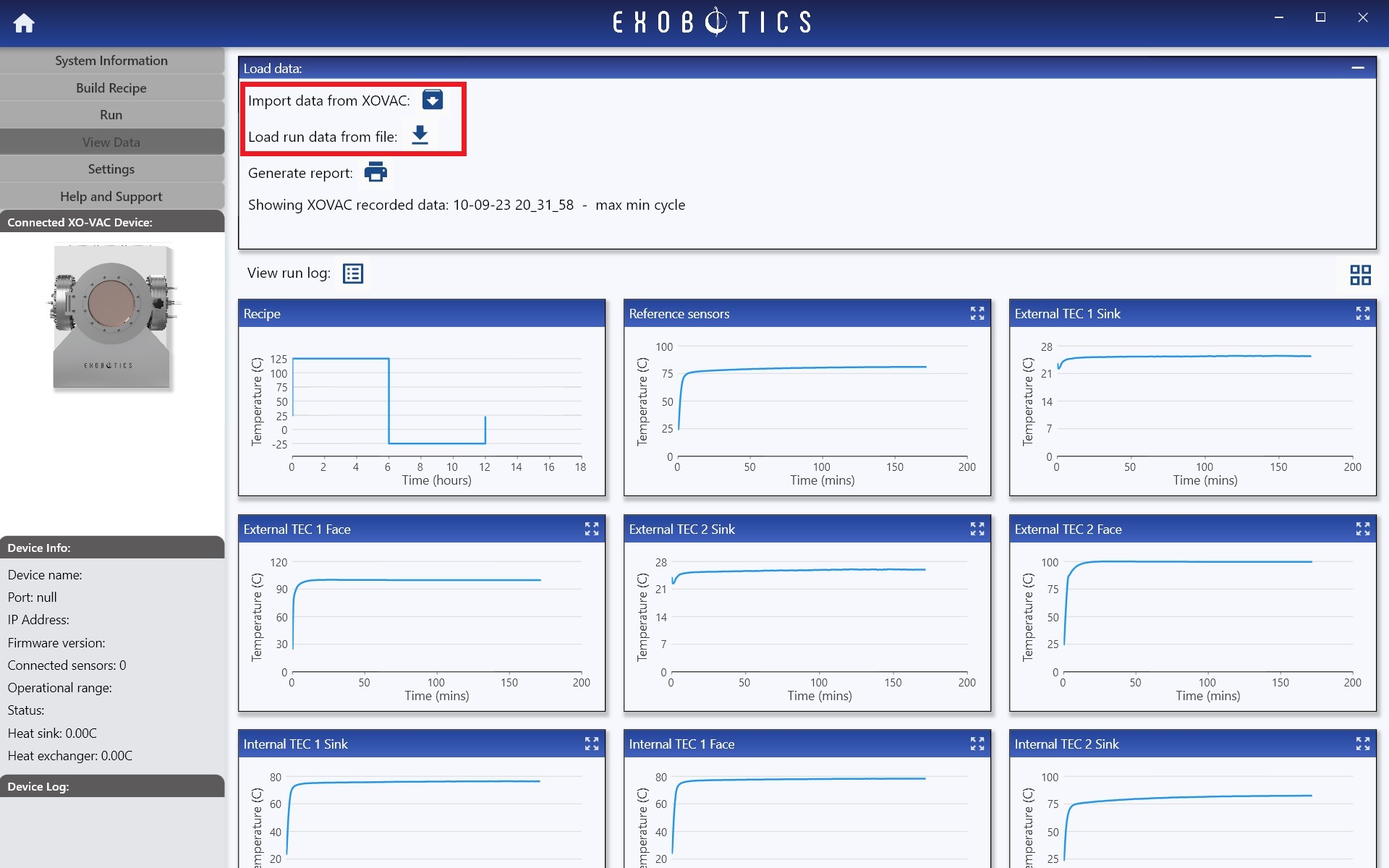Expand the Internal TEC 1 Face chart
This screenshot has width=1389, height=868.
977,744
